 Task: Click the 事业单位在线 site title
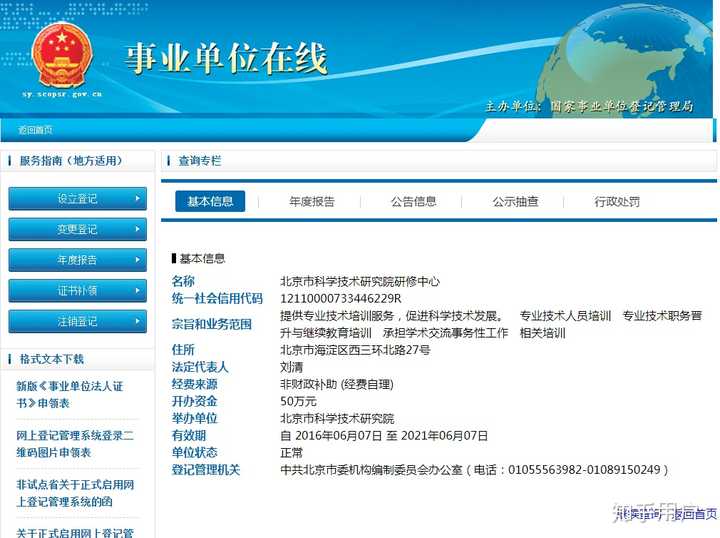pyautogui.click(x=226, y=58)
